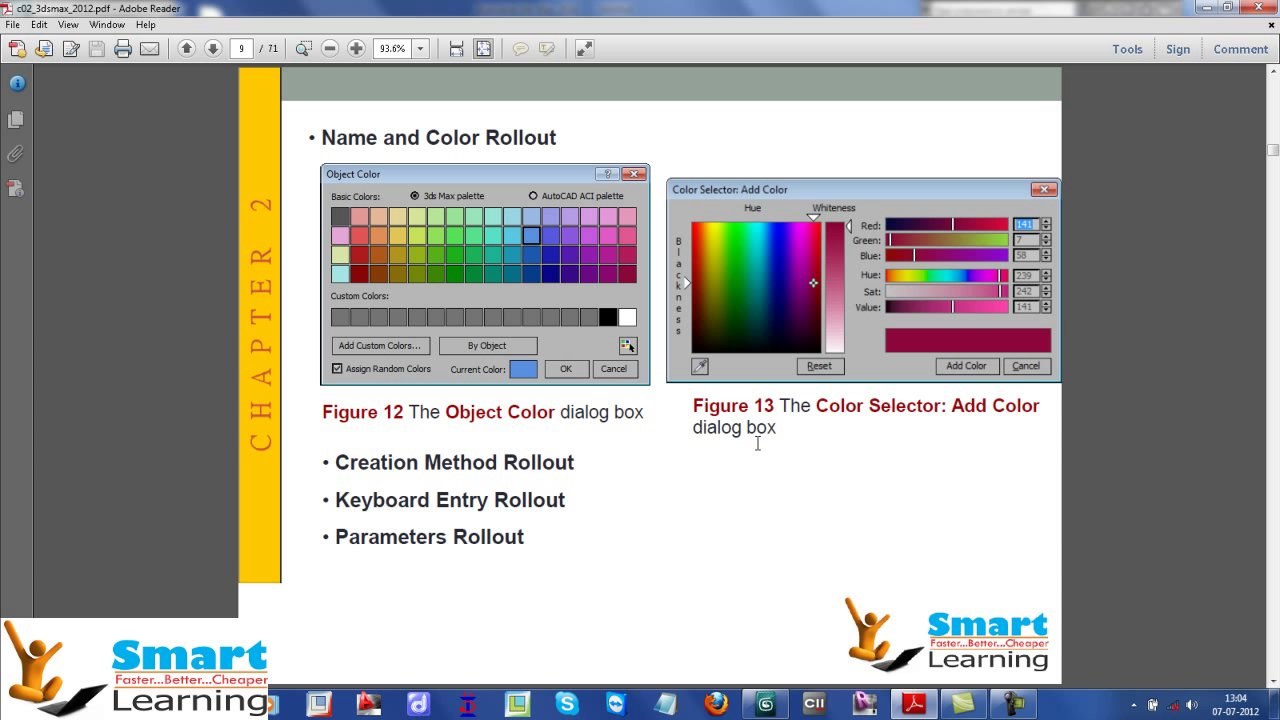The image size is (1280, 720).
Task: Open the info panel in the left sidebar
Action: coord(16,84)
